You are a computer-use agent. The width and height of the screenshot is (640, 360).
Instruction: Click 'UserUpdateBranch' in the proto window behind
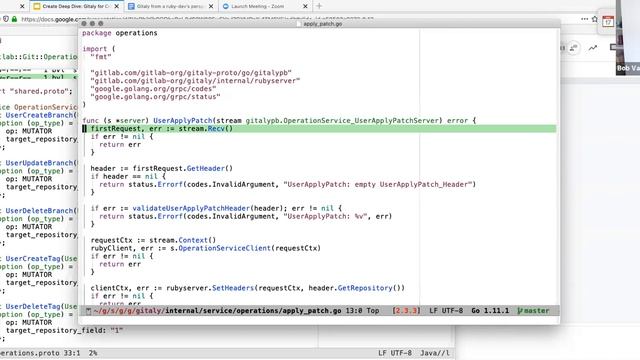pos(39,163)
